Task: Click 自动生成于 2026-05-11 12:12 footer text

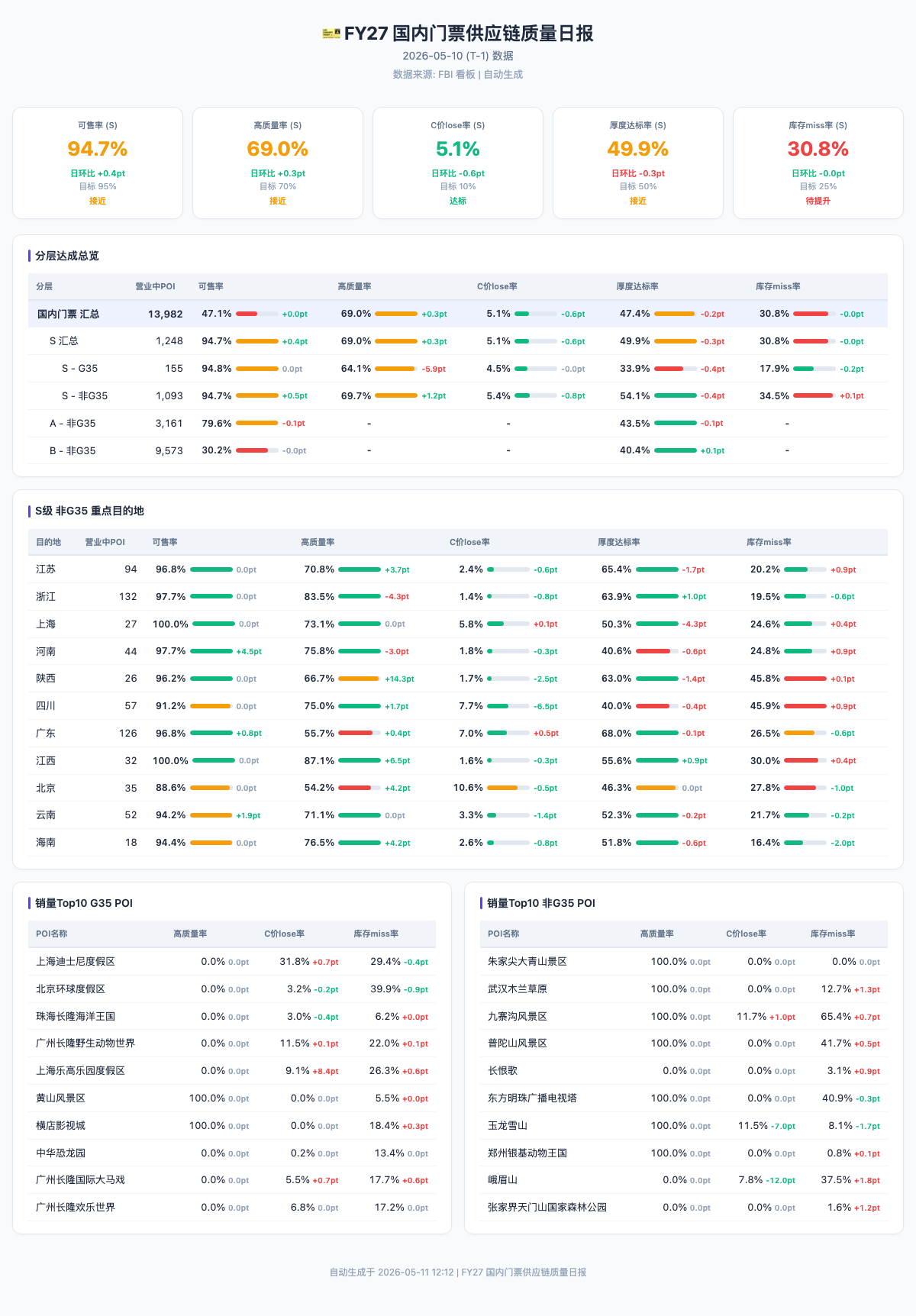Action: pyautogui.click(x=392, y=1272)
